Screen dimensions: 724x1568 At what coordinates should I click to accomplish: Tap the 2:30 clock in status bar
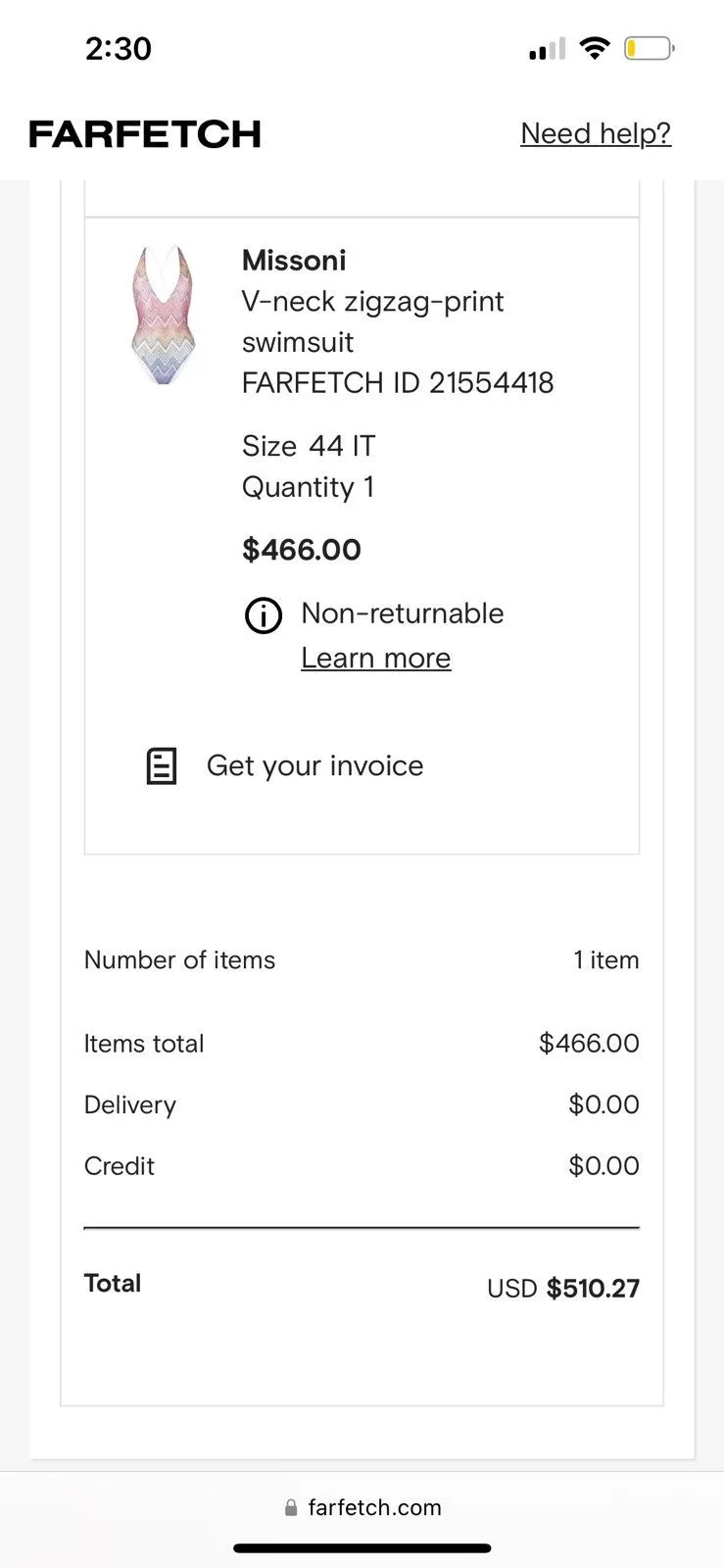pos(119,49)
